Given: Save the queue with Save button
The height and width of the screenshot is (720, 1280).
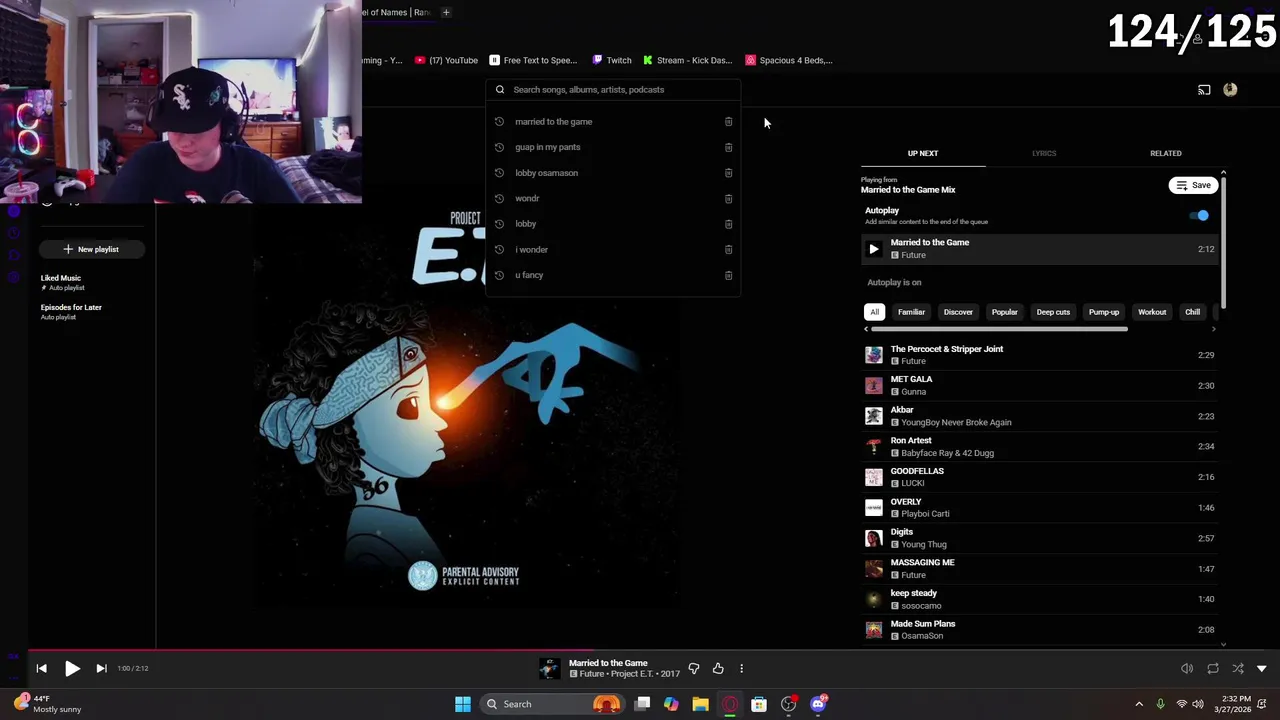Looking at the screenshot, I should click(1193, 185).
